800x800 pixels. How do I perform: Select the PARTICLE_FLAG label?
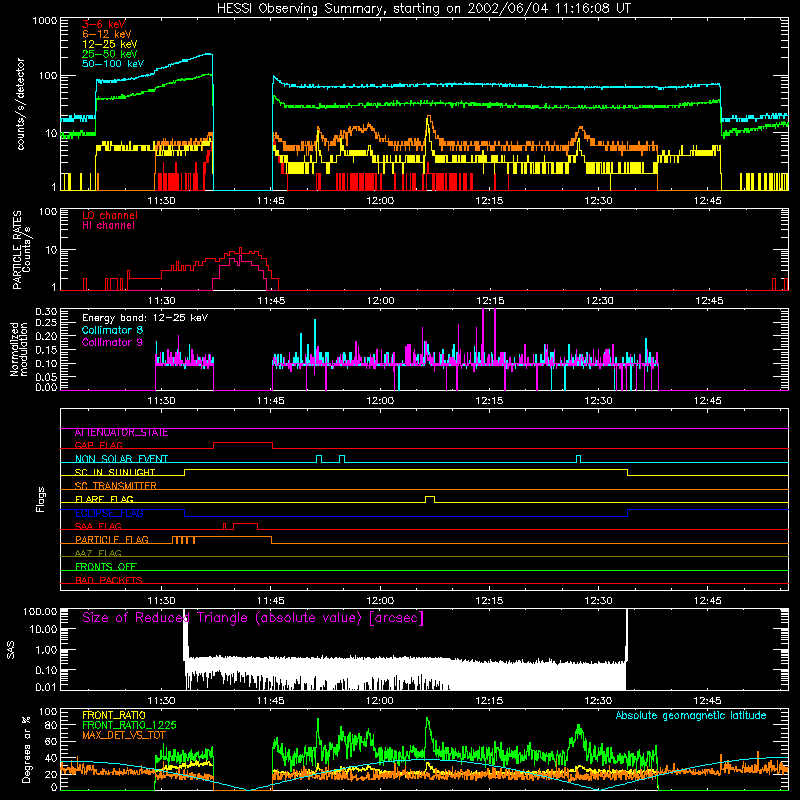112,540
